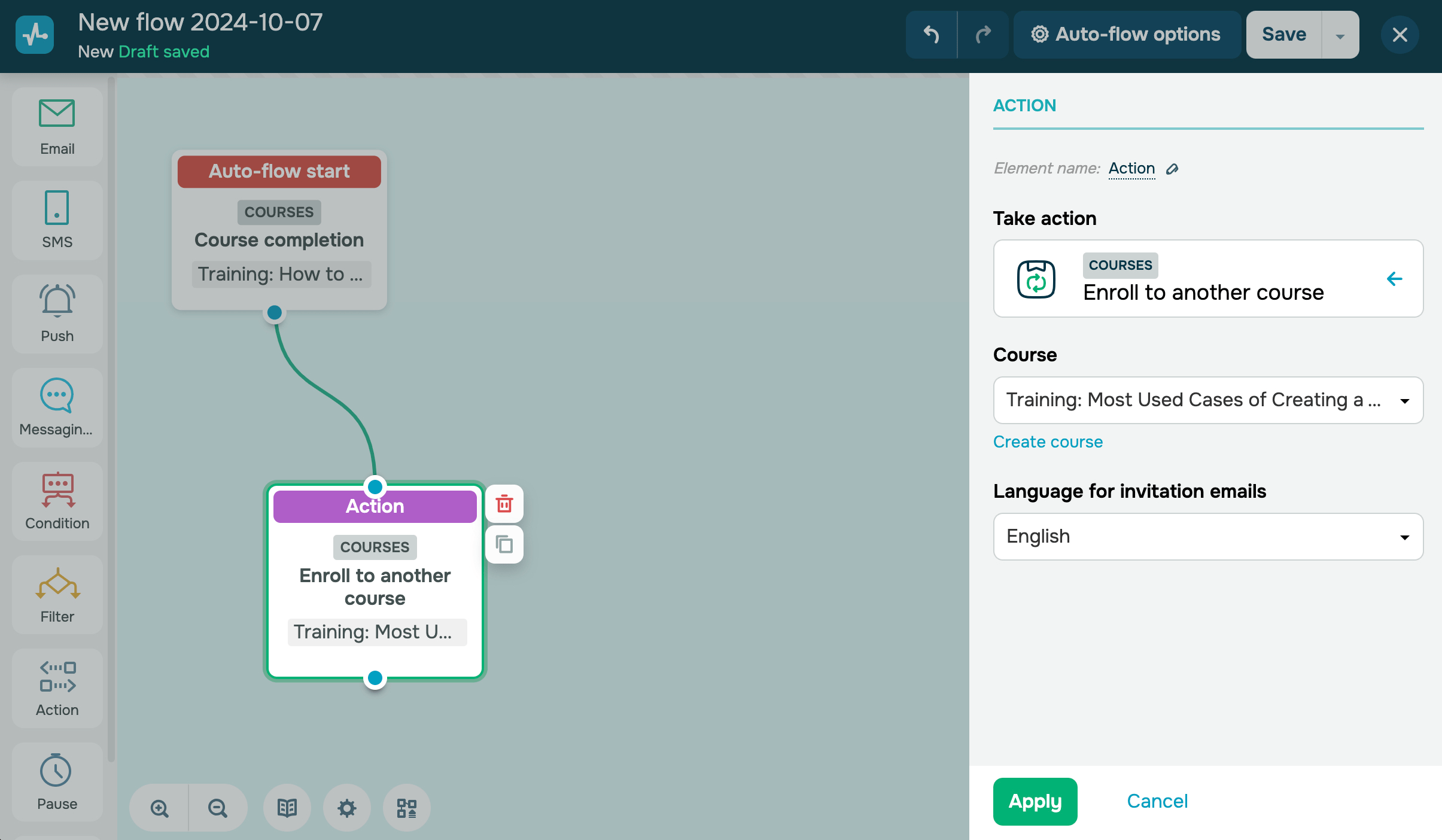The image size is (1442, 840).
Task: Choose the Pause element icon
Action: 56,771
